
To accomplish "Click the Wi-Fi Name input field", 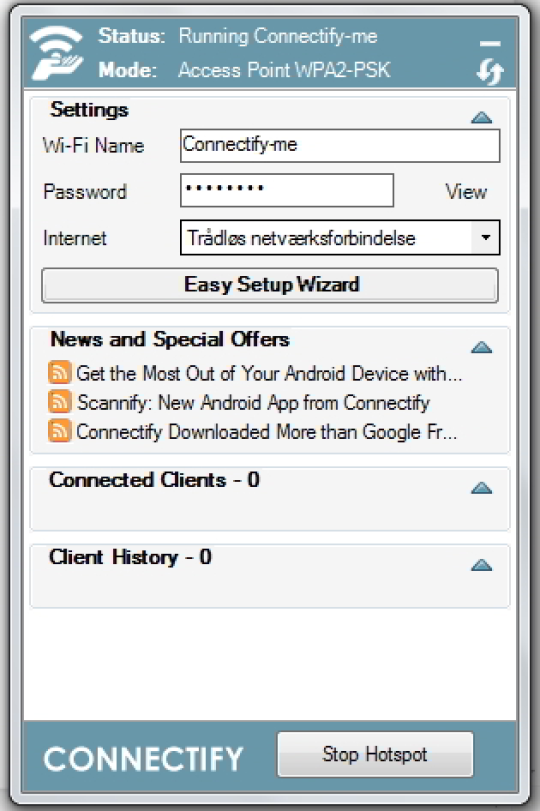I will pos(340,146).
